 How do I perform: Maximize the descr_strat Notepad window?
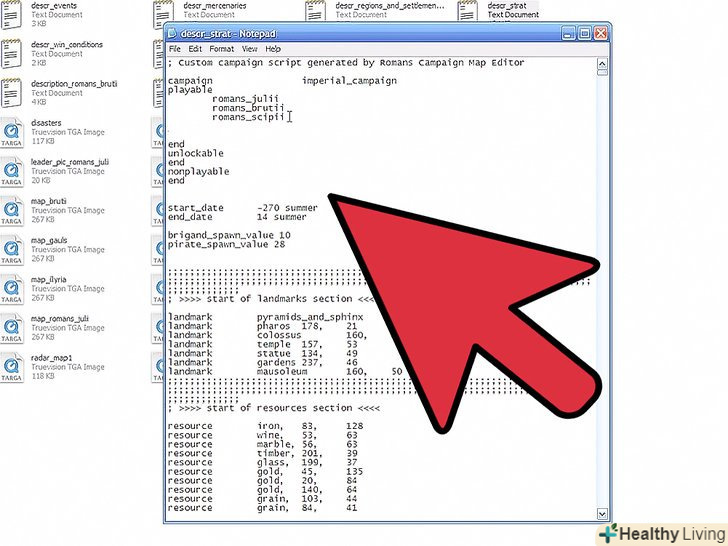[x=585, y=33]
